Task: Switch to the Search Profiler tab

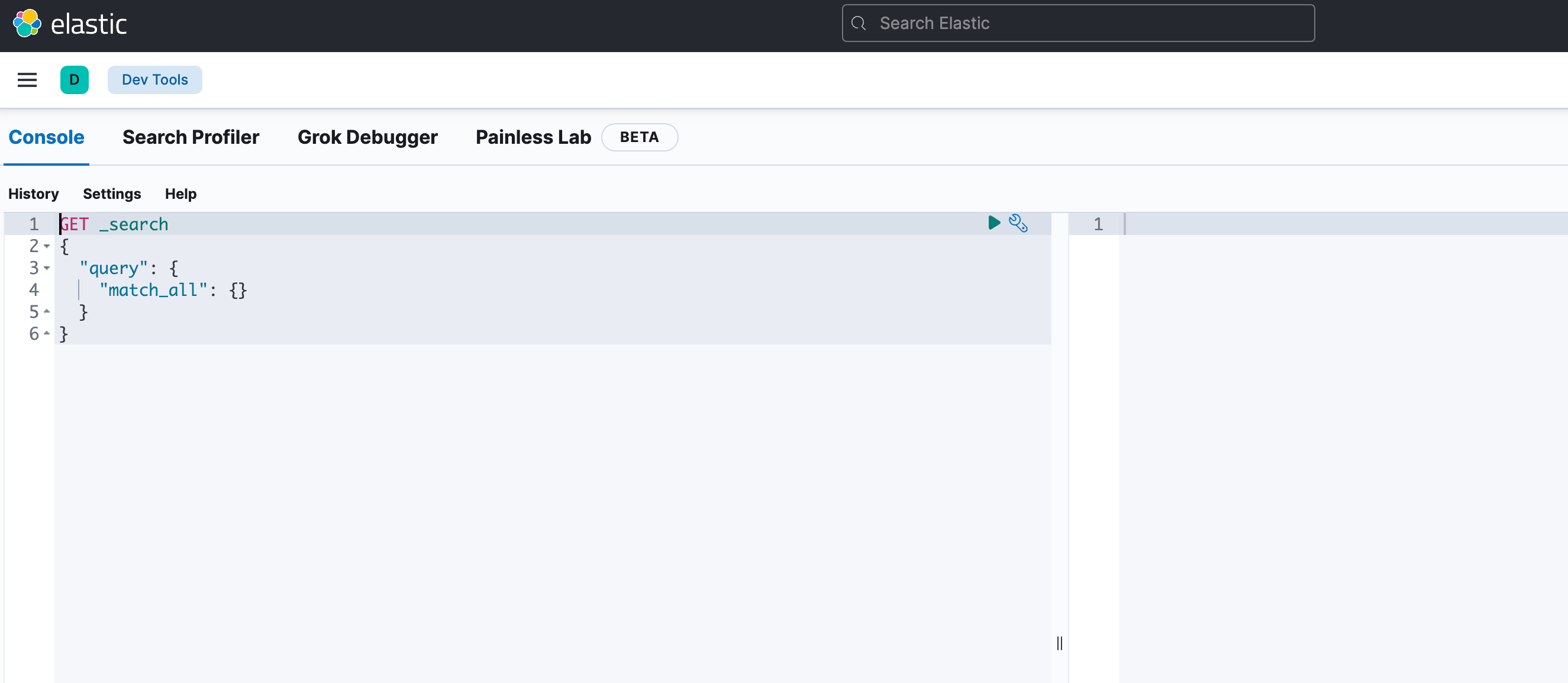Action: click(191, 137)
